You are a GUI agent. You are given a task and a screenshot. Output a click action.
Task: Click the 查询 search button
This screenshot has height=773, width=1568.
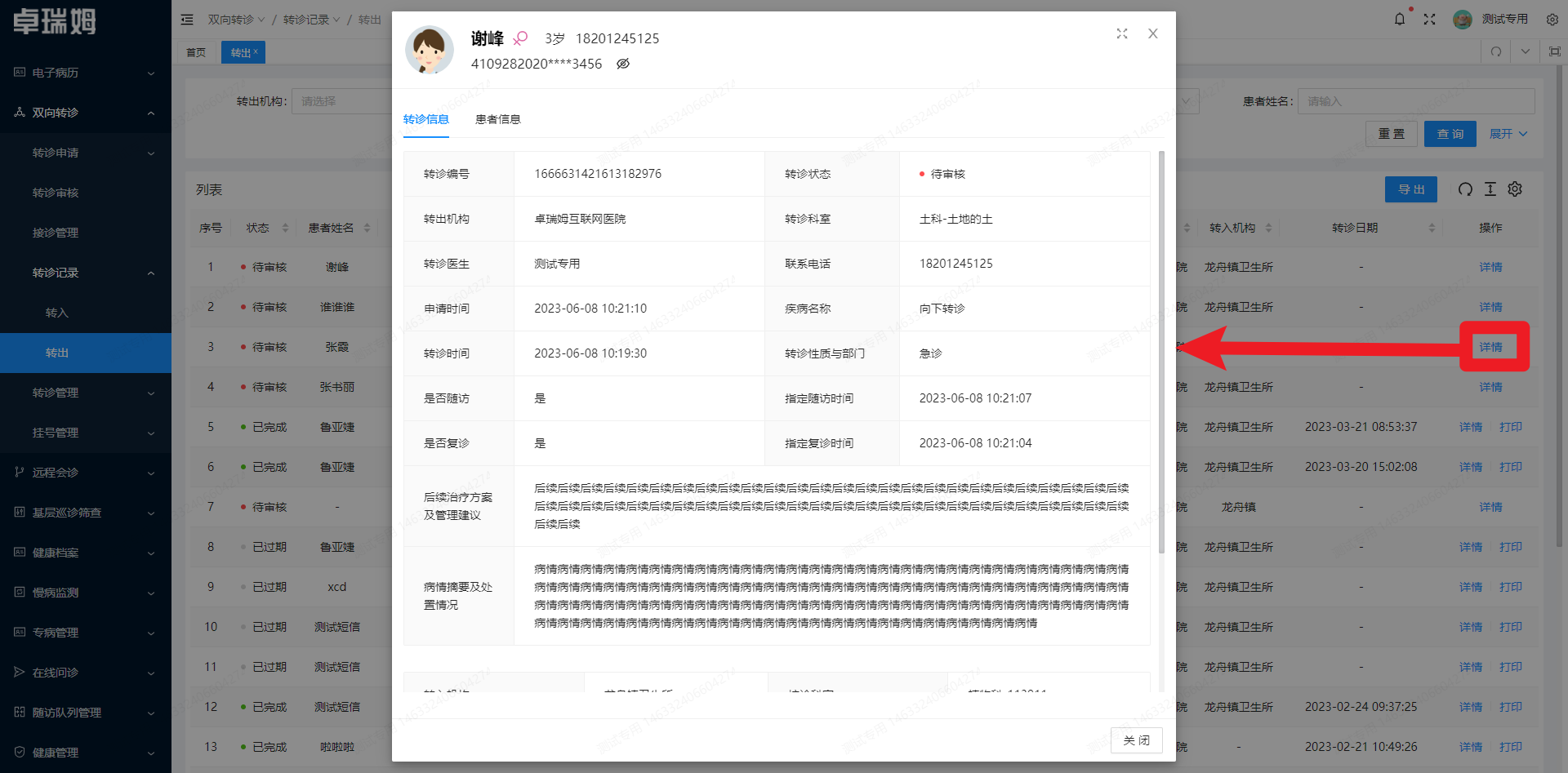click(1450, 133)
